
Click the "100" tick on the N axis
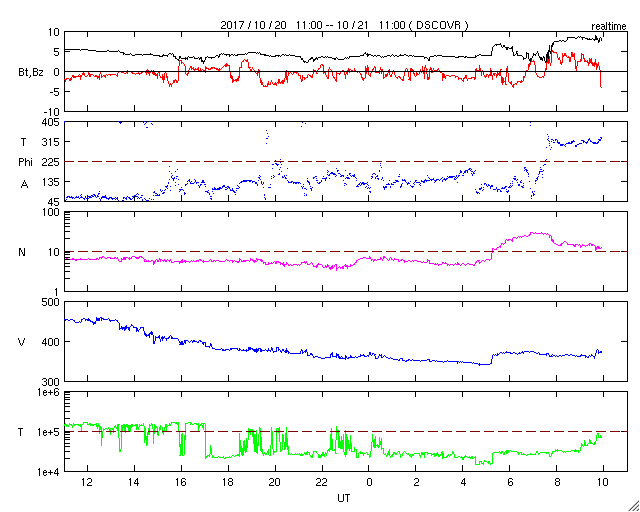point(51,212)
